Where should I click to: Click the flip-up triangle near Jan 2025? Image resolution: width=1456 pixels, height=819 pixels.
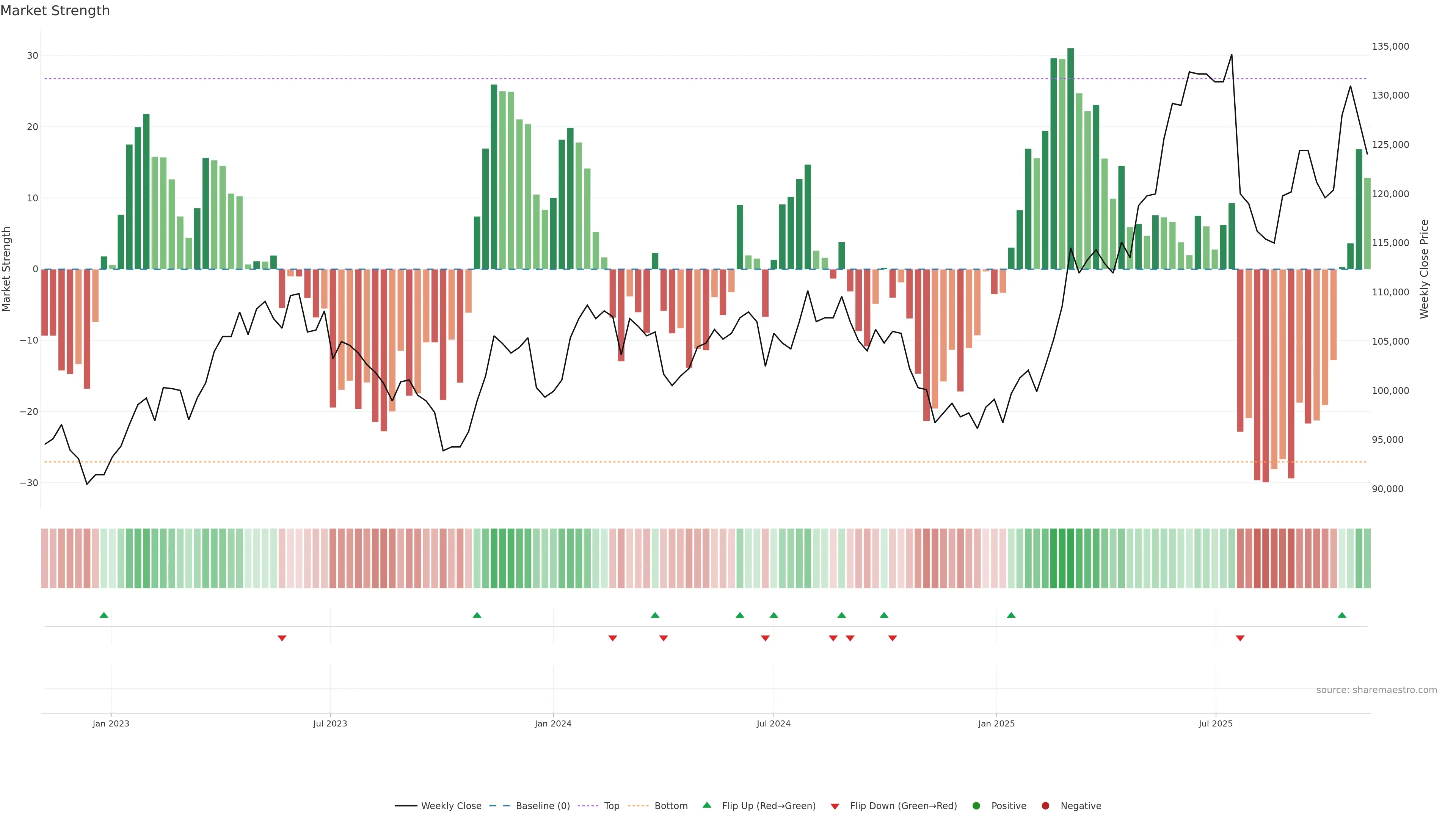1011,615
